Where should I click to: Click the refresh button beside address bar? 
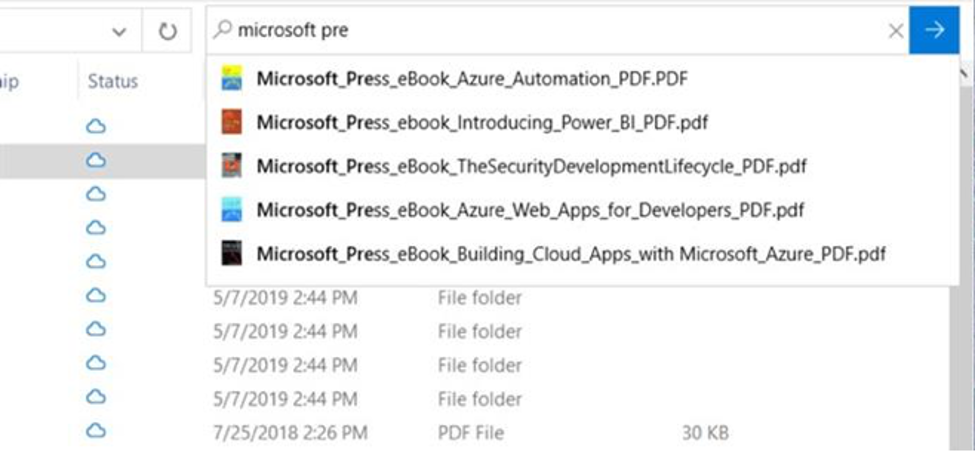coord(167,30)
